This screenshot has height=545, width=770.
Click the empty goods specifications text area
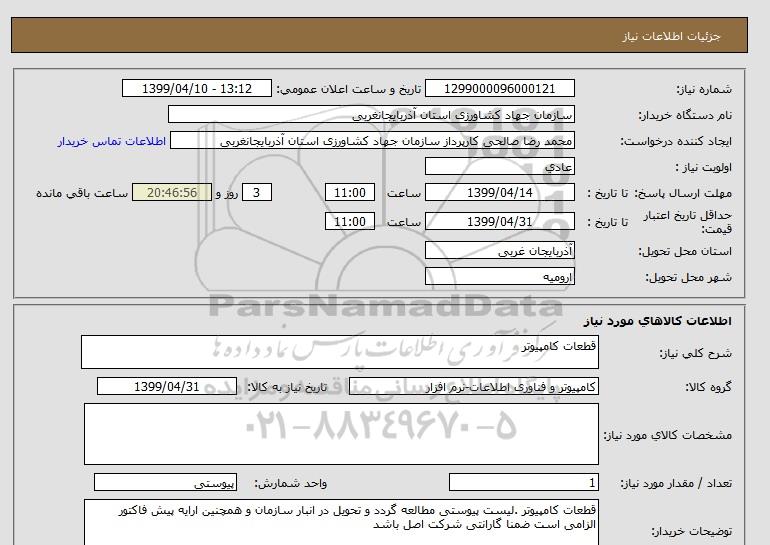coord(341,434)
